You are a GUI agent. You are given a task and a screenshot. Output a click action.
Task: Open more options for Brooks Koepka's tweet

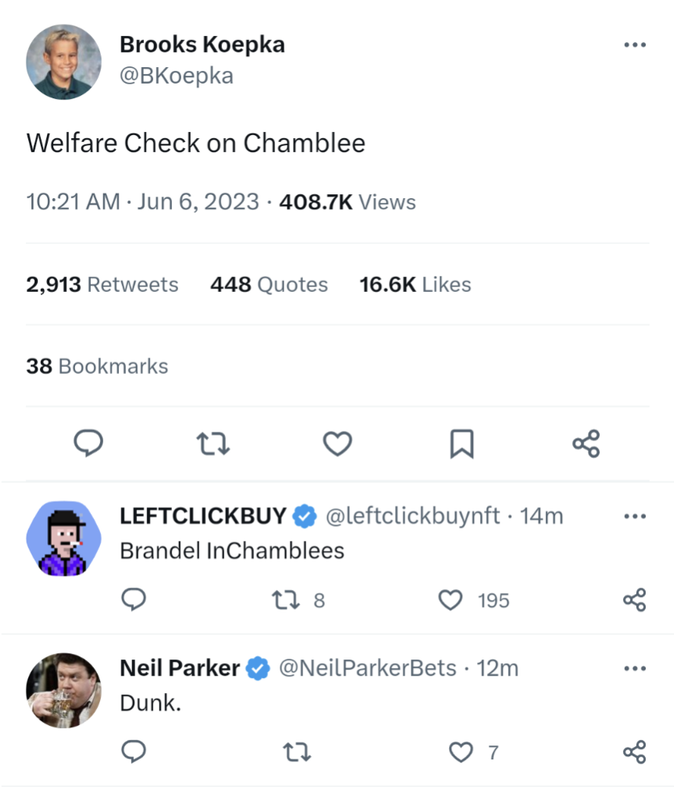click(634, 45)
